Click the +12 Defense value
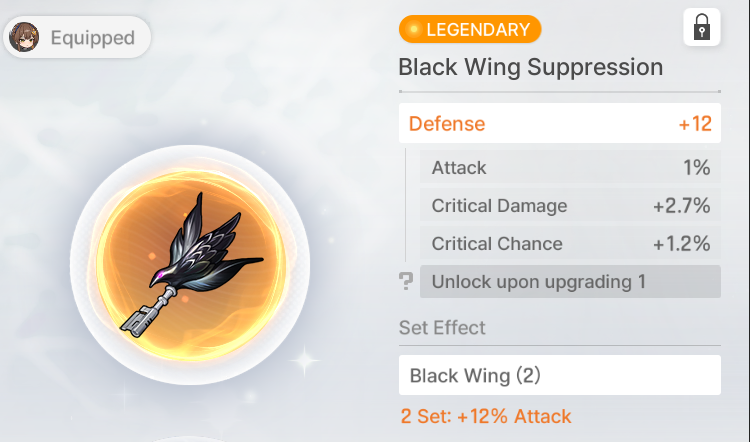Viewport: 750px width, 442px height. click(695, 124)
